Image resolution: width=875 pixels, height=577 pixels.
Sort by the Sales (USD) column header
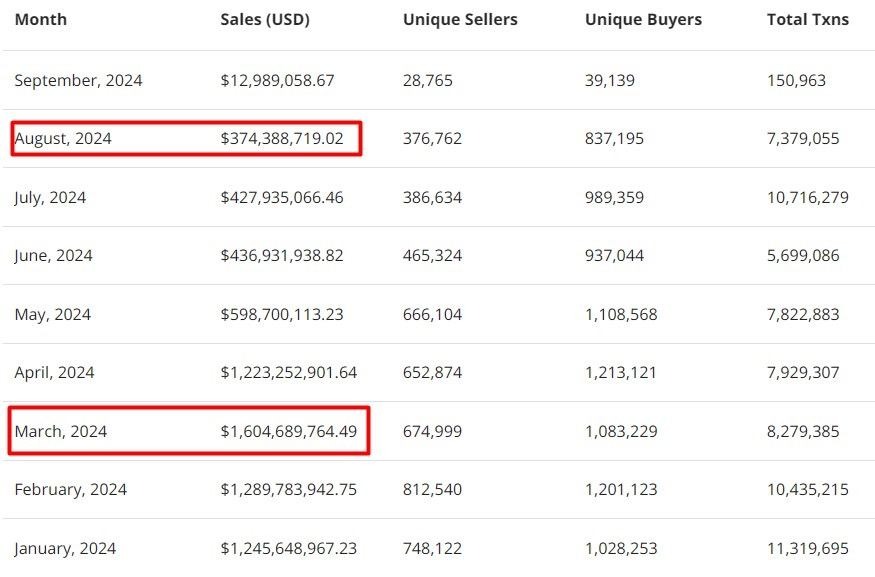pyautogui.click(x=265, y=19)
